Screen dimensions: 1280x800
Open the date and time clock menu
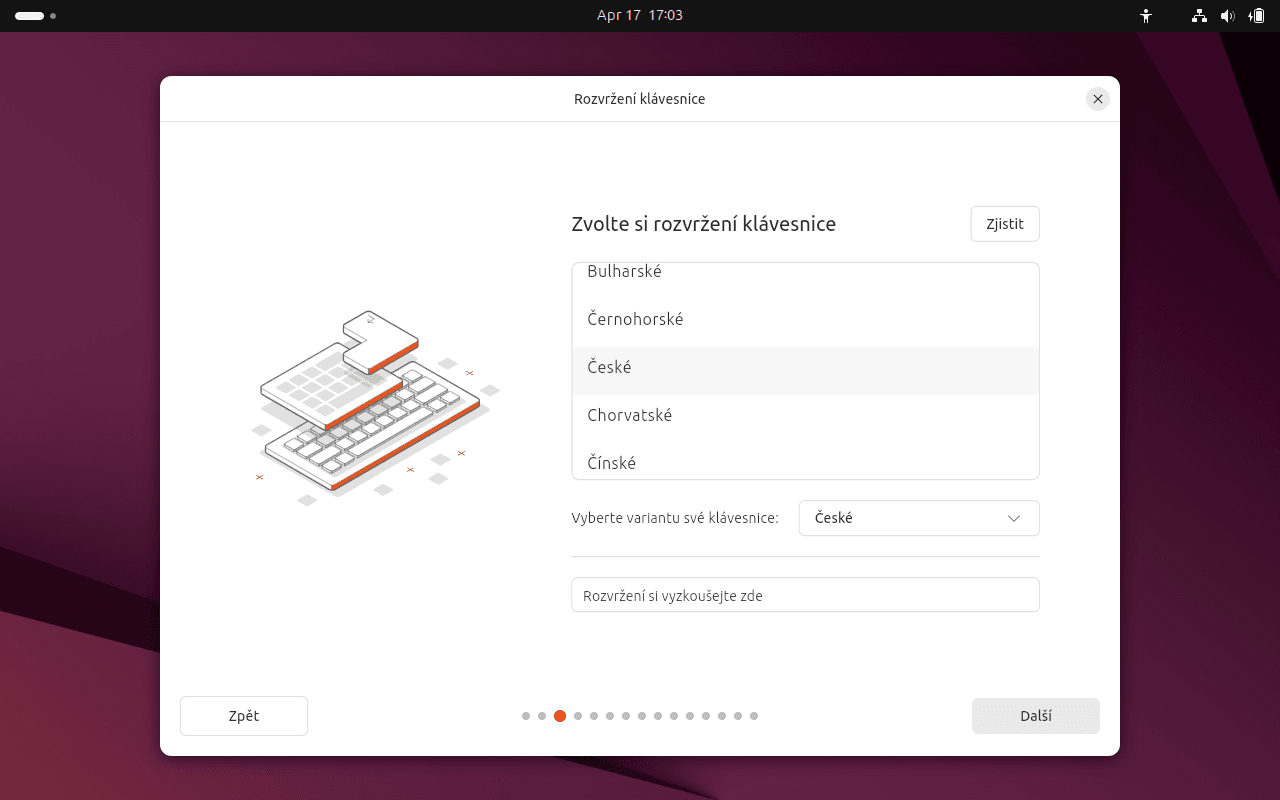coord(640,16)
